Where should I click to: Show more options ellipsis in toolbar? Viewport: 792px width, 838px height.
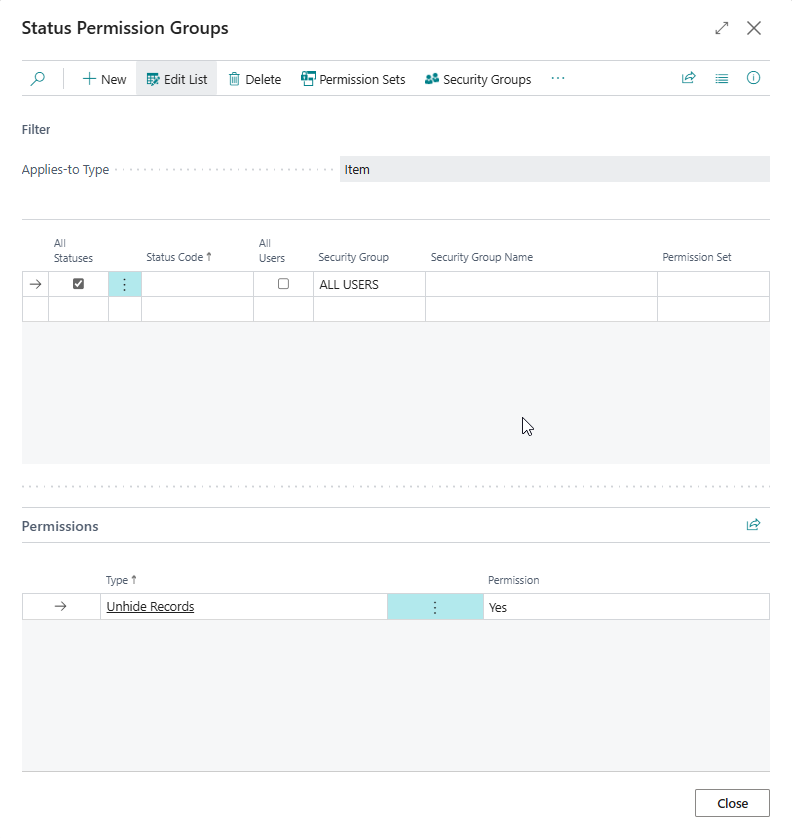(x=557, y=79)
